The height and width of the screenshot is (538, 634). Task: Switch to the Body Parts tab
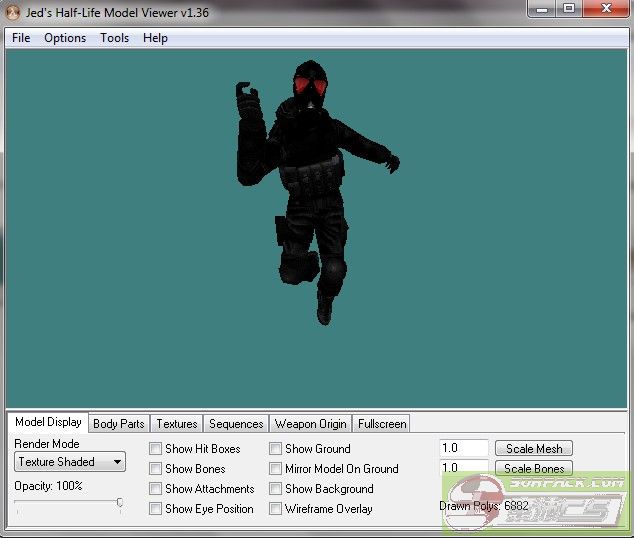pos(118,424)
